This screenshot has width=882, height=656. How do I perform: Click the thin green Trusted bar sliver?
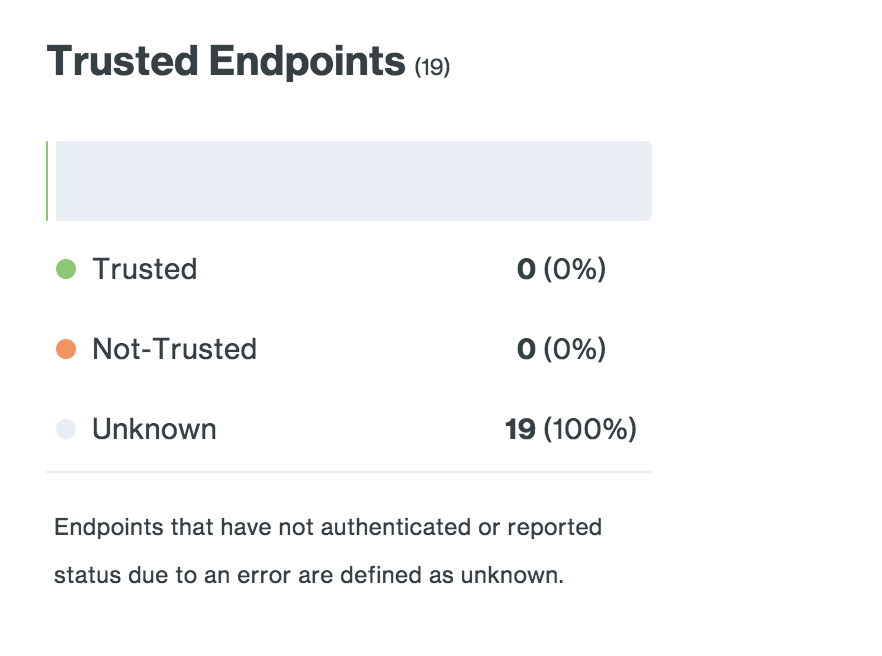point(47,181)
